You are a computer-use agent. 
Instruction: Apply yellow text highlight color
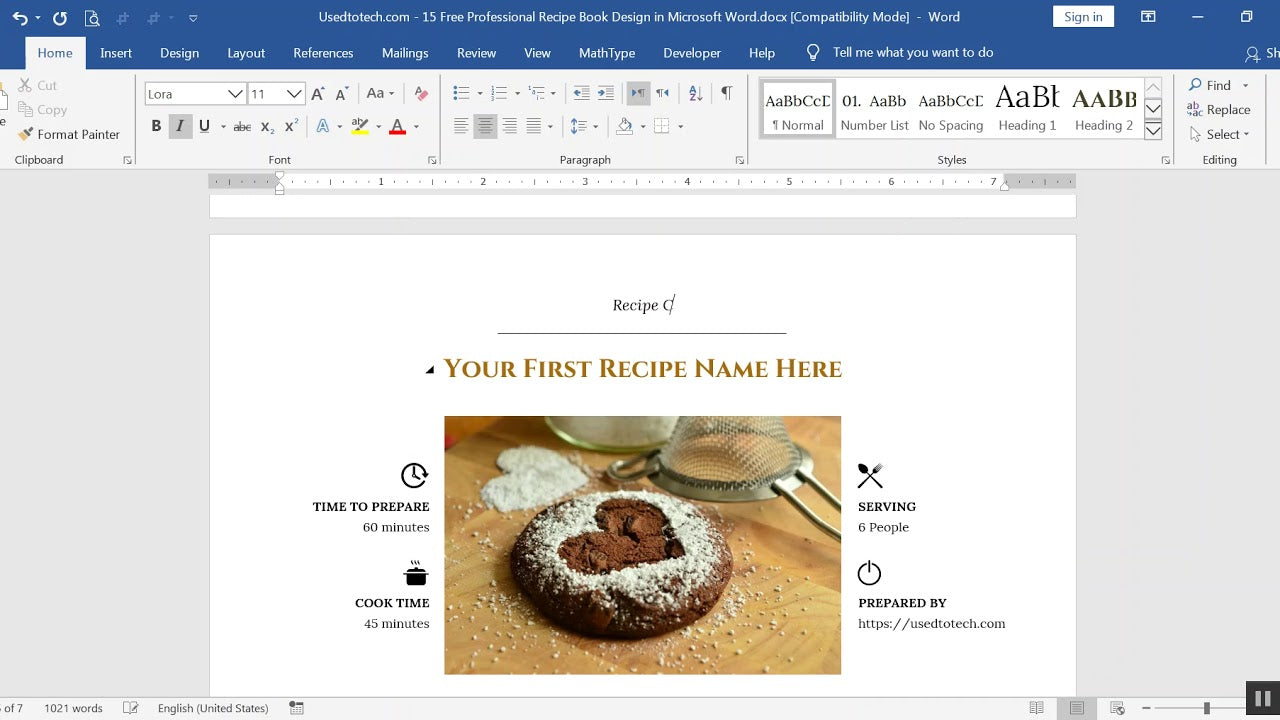coord(360,127)
